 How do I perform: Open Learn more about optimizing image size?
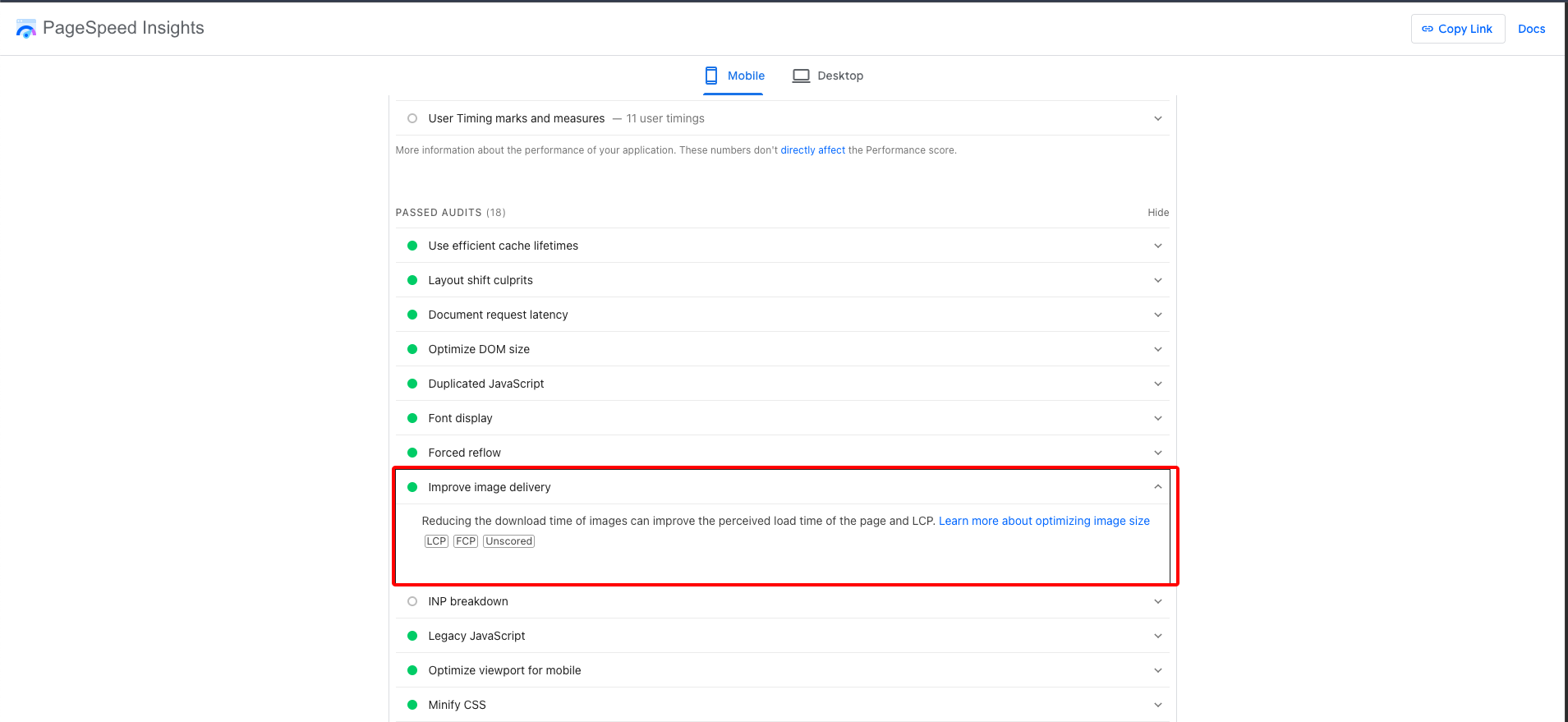[x=1043, y=521]
